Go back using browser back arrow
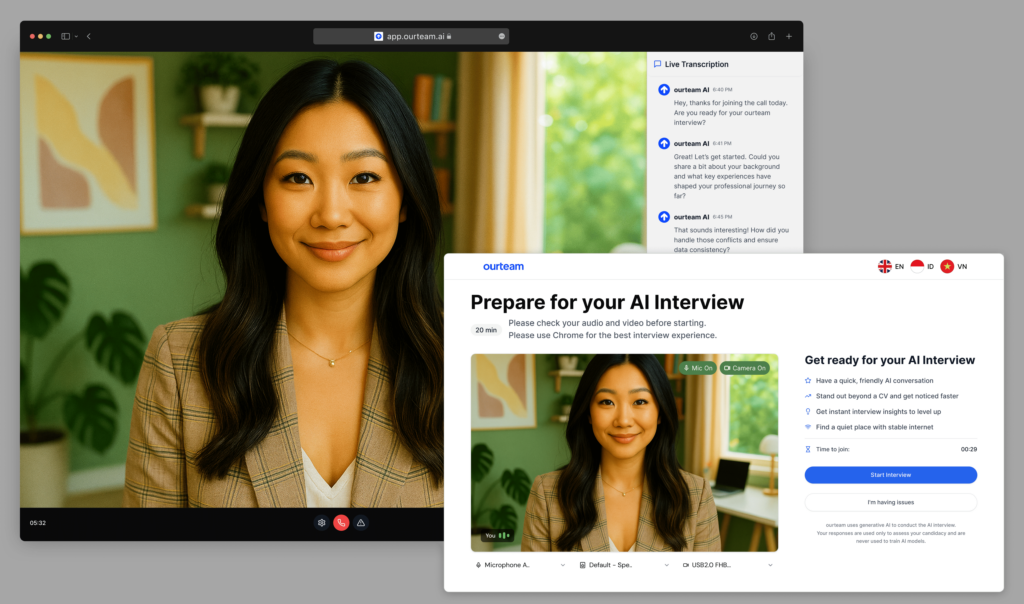This screenshot has width=1024, height=604. point(88,36)
